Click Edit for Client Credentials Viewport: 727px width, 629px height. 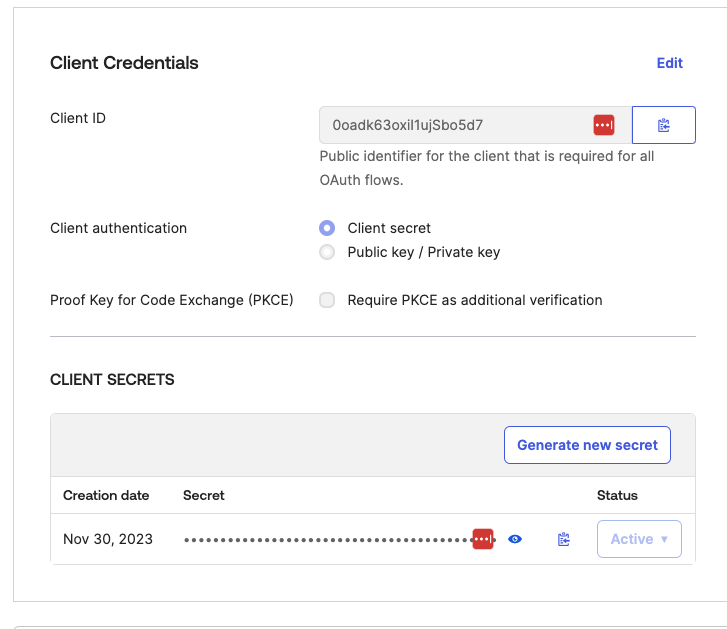click(669, 63)
